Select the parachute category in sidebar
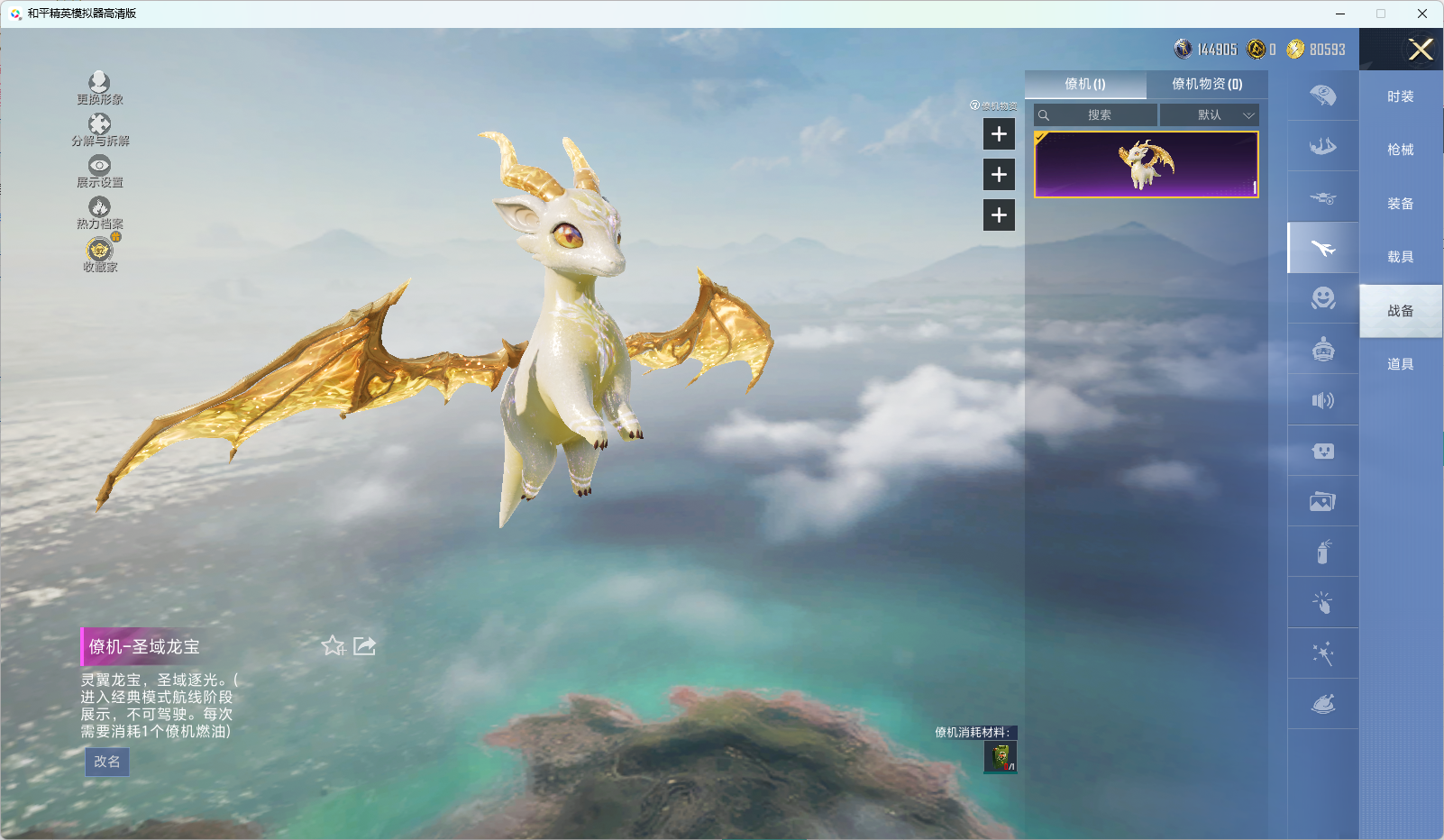1444x840 pixels. click(1322, 96)
